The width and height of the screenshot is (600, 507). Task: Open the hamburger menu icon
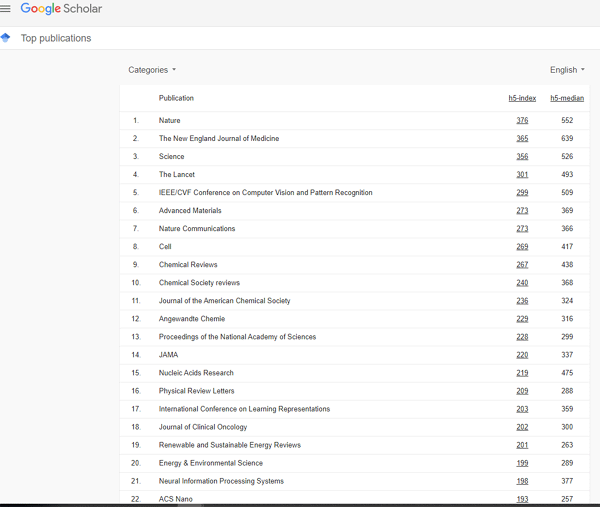coord(7,9)
